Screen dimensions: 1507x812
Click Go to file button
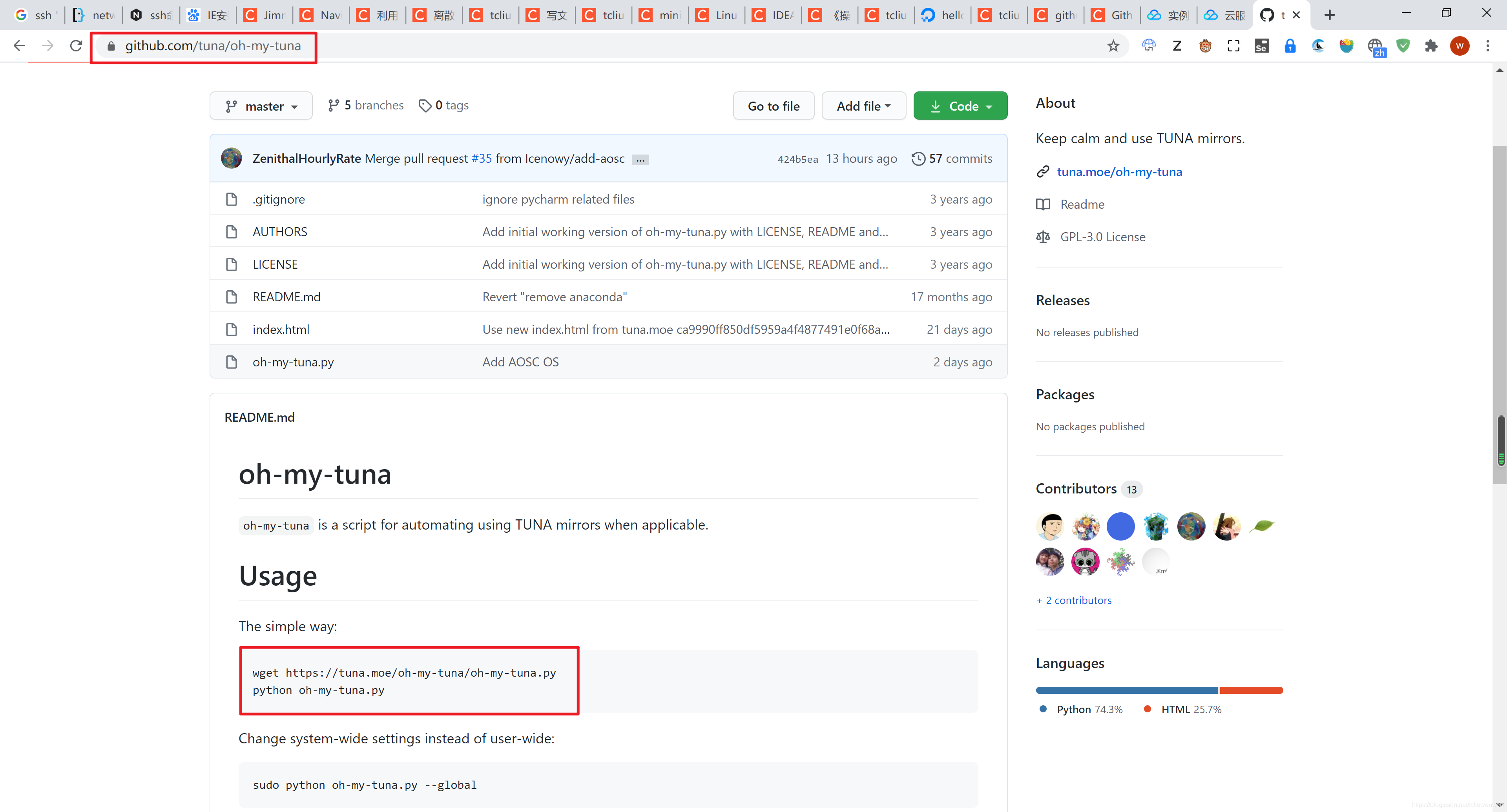click(774, 106)
